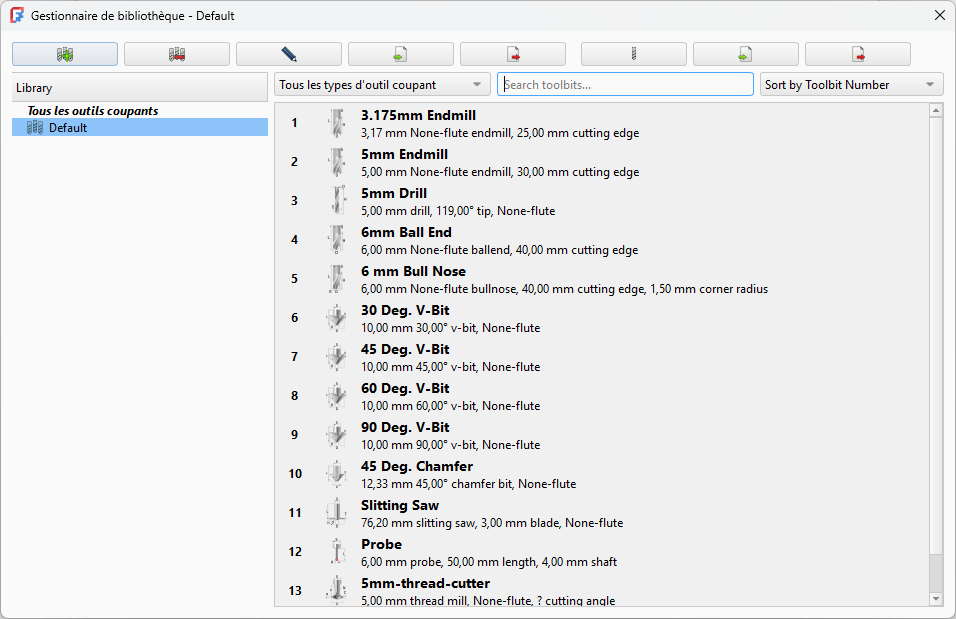
Task: Select the 5mm Drill tool icon
Action: (336, 201)
